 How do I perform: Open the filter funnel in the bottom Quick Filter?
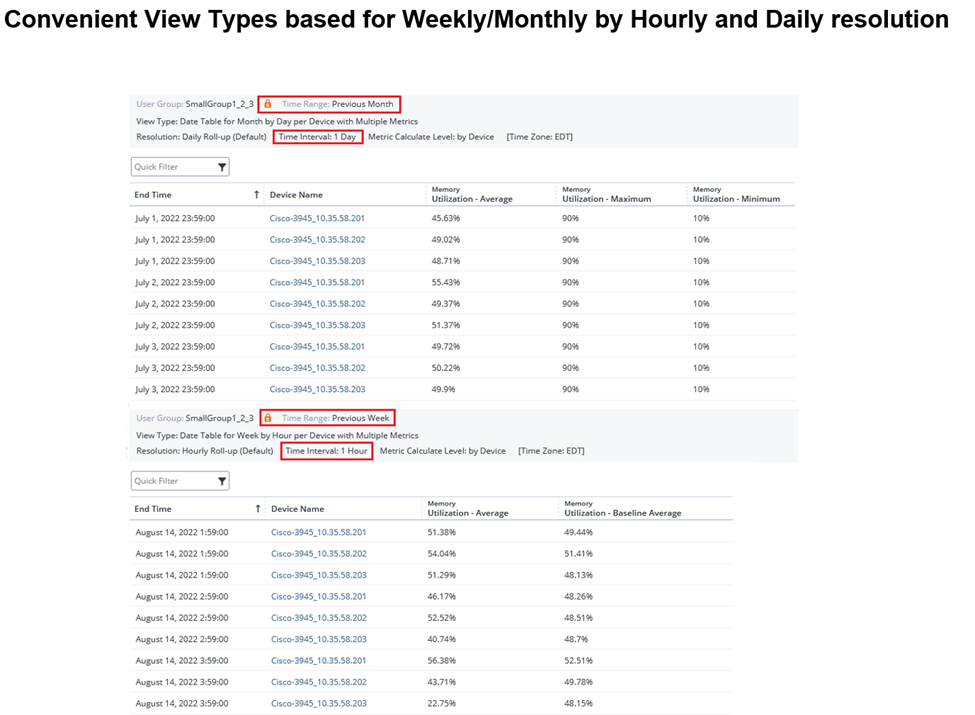[x=222, y=480]
